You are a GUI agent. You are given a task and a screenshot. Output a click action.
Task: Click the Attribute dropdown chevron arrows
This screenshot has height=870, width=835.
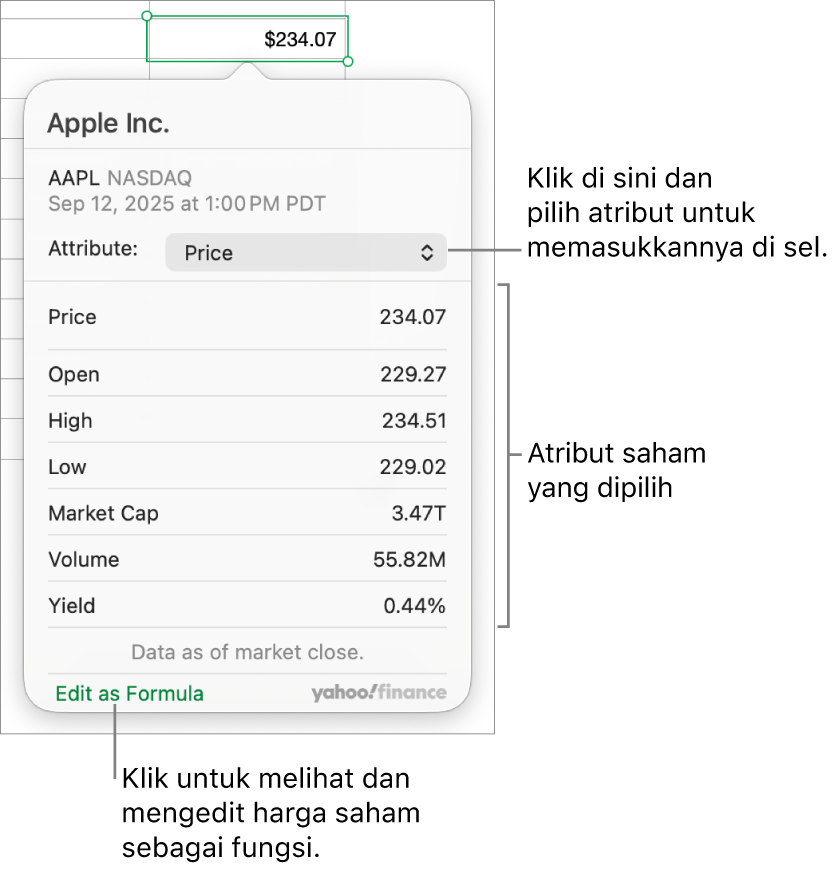point(429,252)
